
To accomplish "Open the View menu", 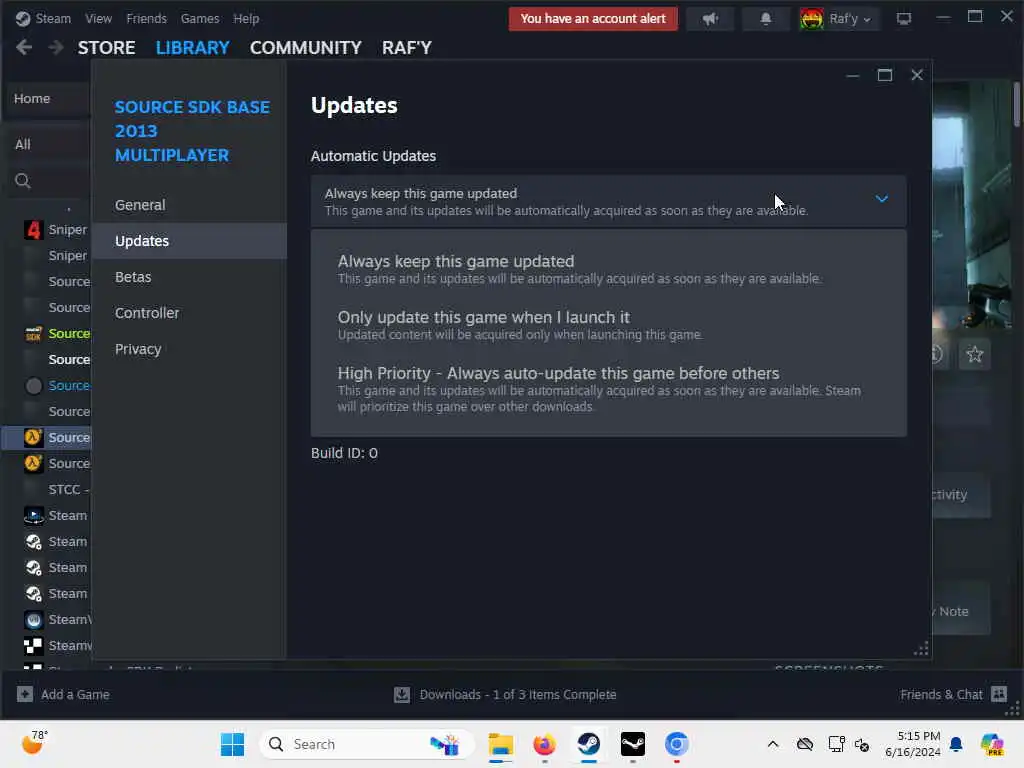I will (x=98, y=18).
